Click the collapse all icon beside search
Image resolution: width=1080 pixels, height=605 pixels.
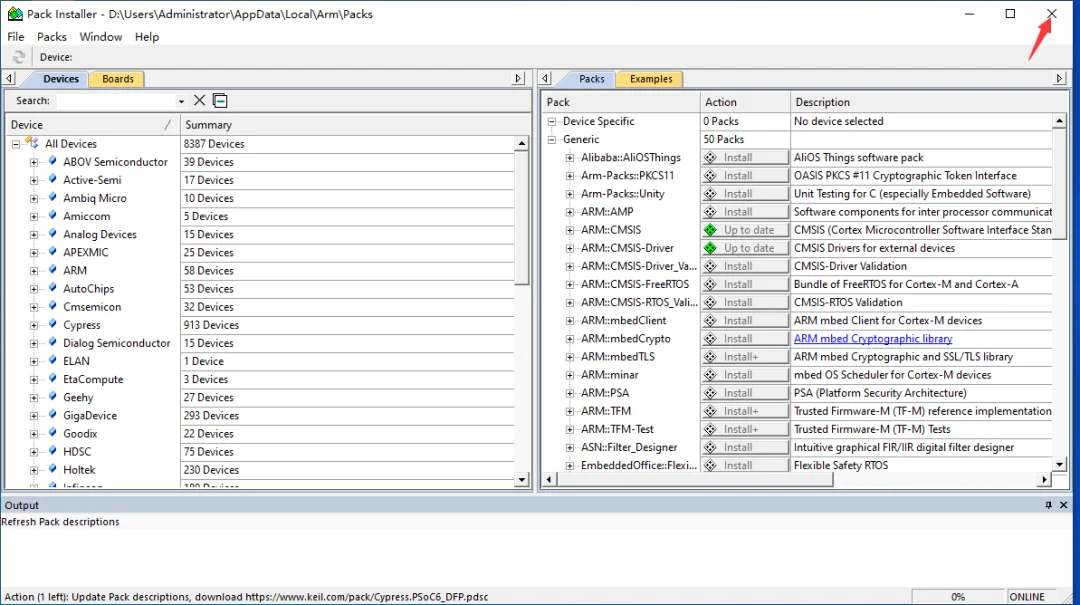(x=220, y=101)
